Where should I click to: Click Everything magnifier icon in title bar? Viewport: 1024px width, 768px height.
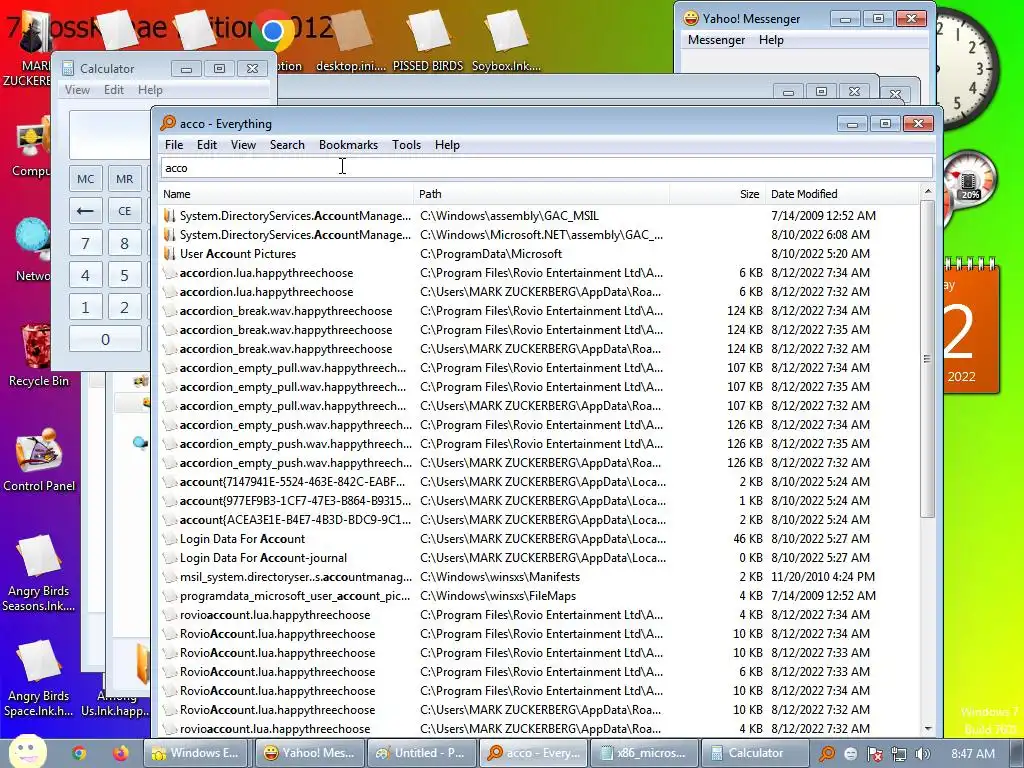click(x=168, y=123)
